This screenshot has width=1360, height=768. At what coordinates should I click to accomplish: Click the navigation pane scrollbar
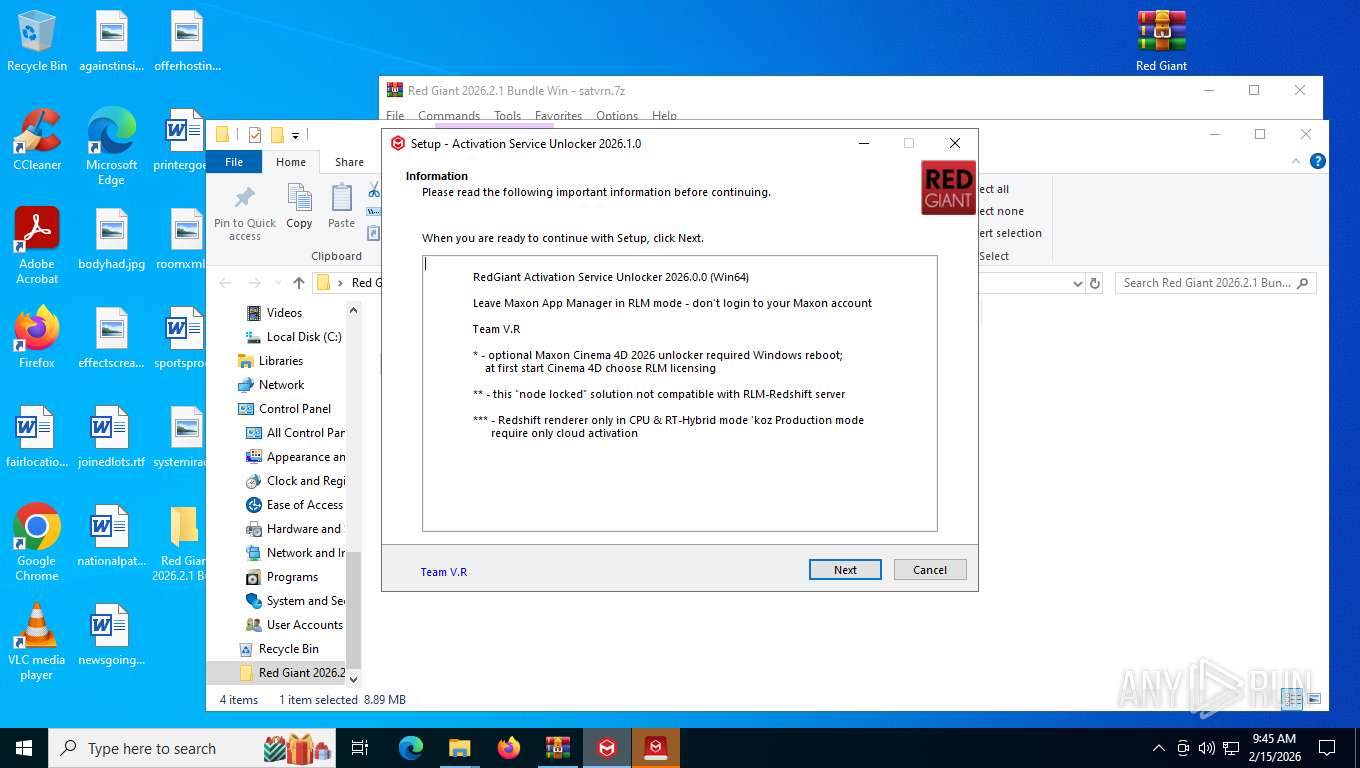point(354,609)
